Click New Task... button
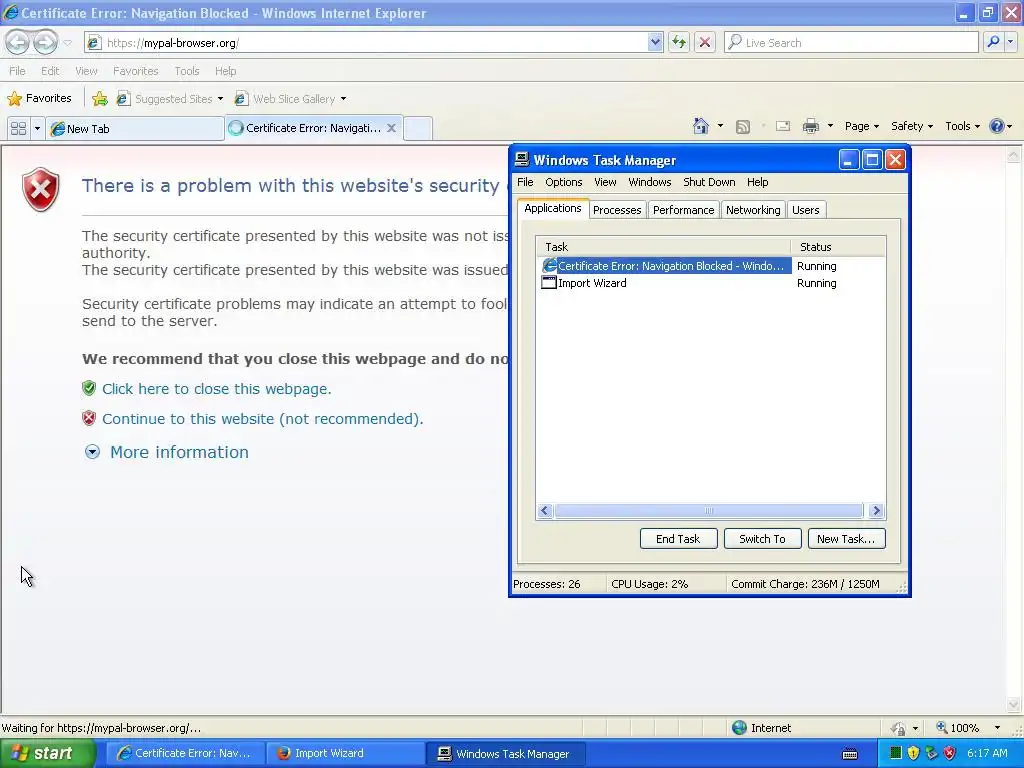The height and width of the screenshot is (768, 1024). coord(846,539)
